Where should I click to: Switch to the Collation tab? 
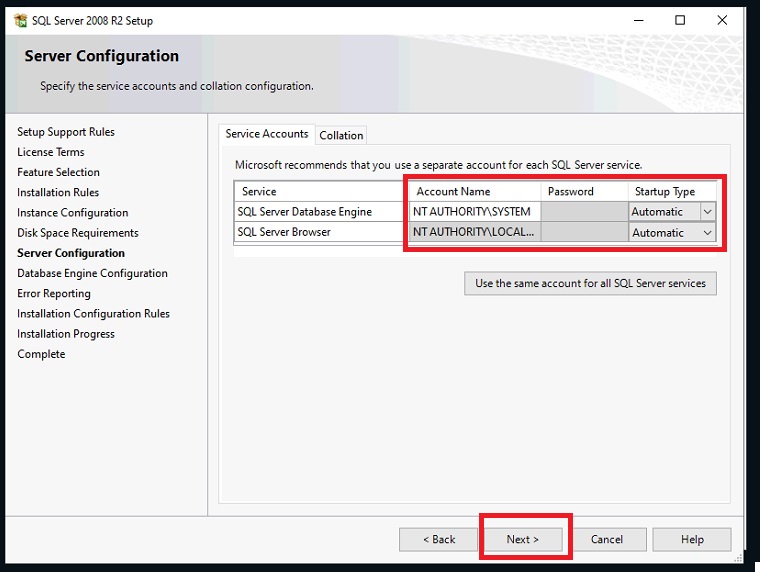pyautogui.click(x=341, y=135)
